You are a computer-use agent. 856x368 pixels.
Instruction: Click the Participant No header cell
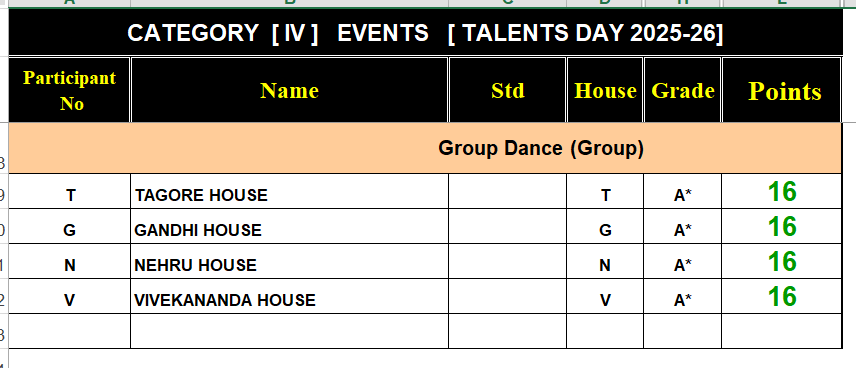[x=69, y=90]
